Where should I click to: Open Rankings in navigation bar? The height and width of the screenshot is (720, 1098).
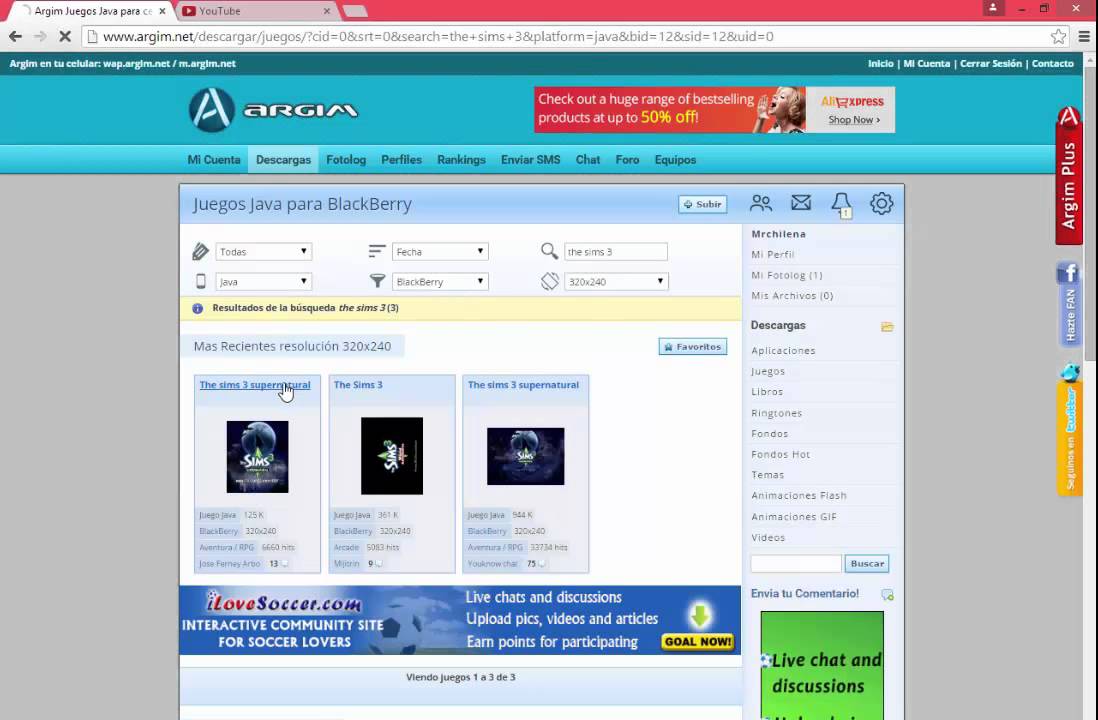pyautogui.click(x=461, y=160)
